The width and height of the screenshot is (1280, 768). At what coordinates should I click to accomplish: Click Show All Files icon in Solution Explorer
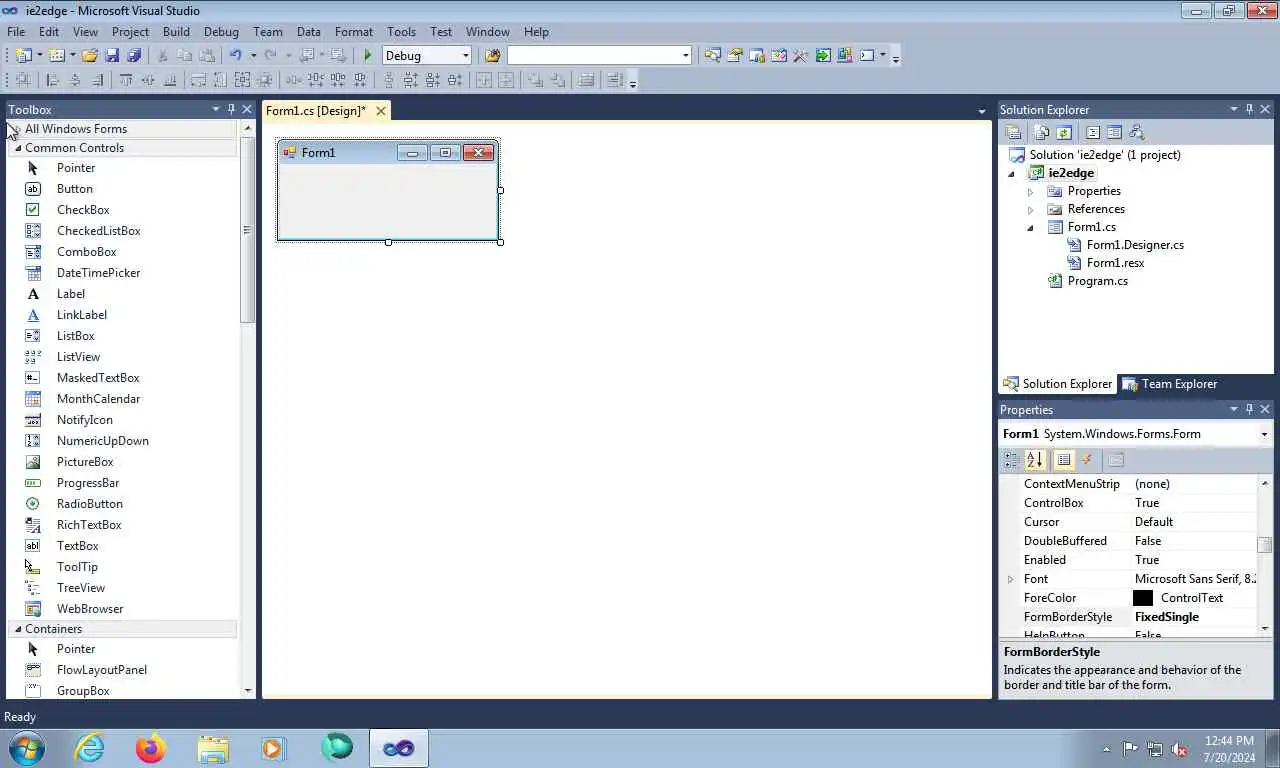[x=1042, y=132]
